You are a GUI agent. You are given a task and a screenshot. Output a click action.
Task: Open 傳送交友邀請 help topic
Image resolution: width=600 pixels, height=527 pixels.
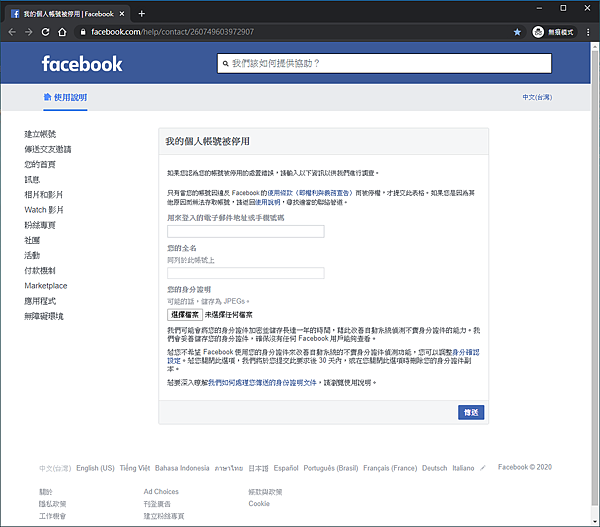coord(48,149)
